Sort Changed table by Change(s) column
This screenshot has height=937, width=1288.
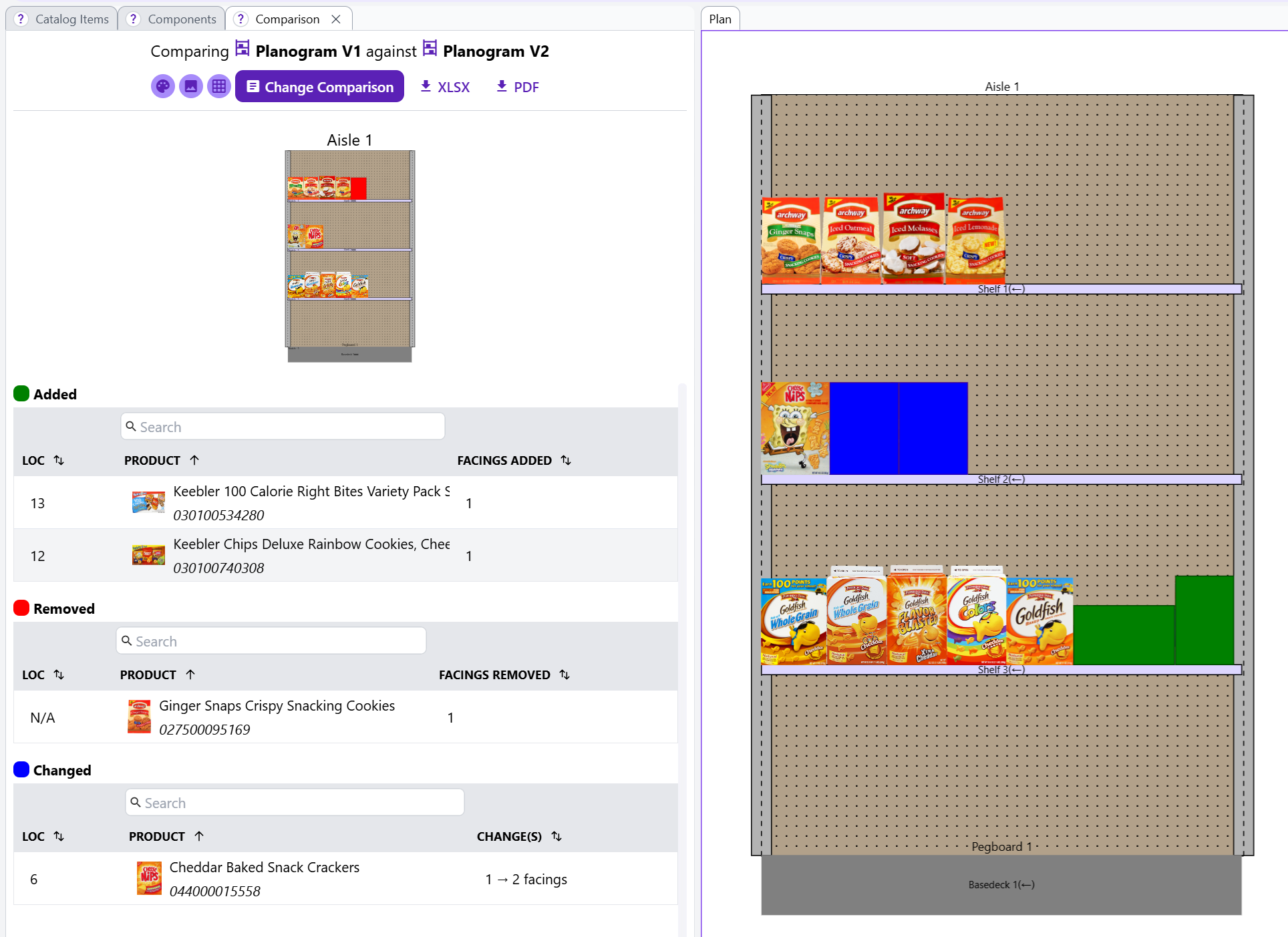(x=556, y=836)
